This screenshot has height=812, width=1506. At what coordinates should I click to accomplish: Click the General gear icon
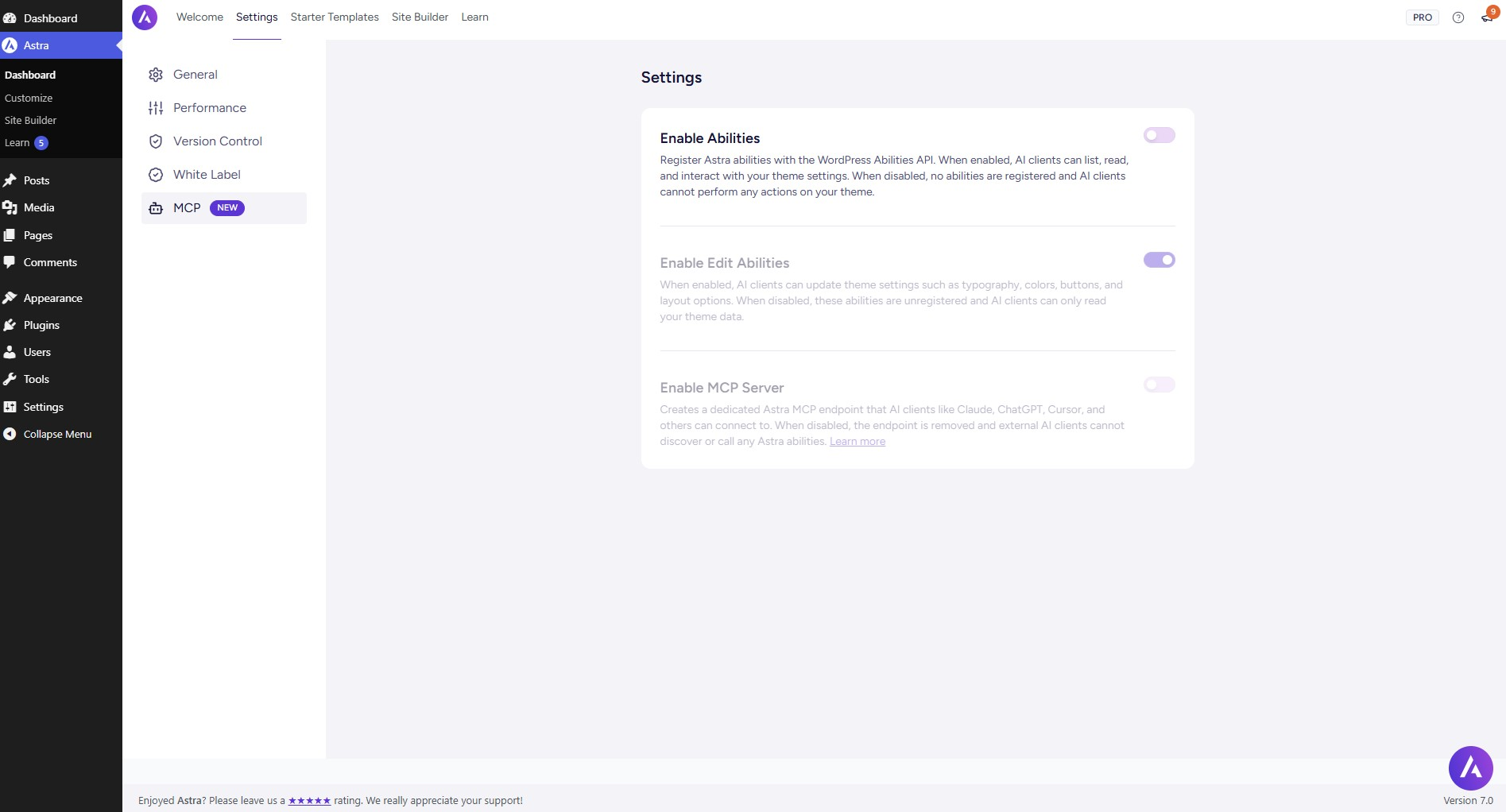[156, 75]
